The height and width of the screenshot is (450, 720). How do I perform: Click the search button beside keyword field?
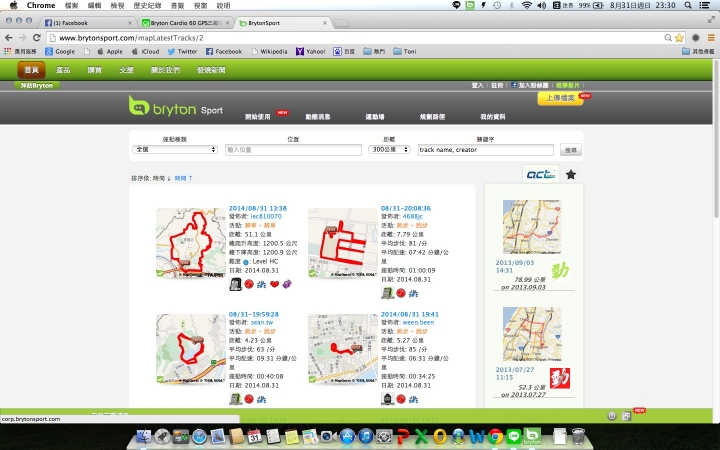click(x=571, y=150)
